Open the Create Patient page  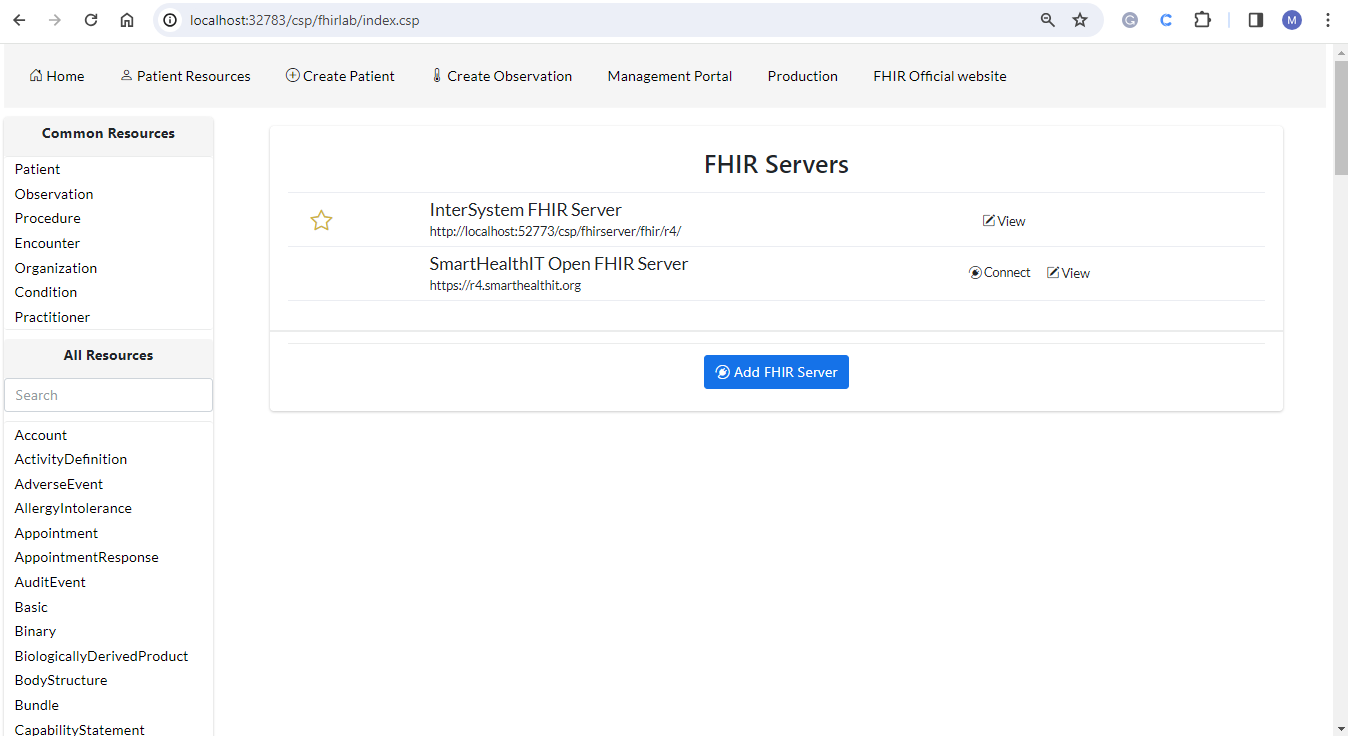coord(340,76)
